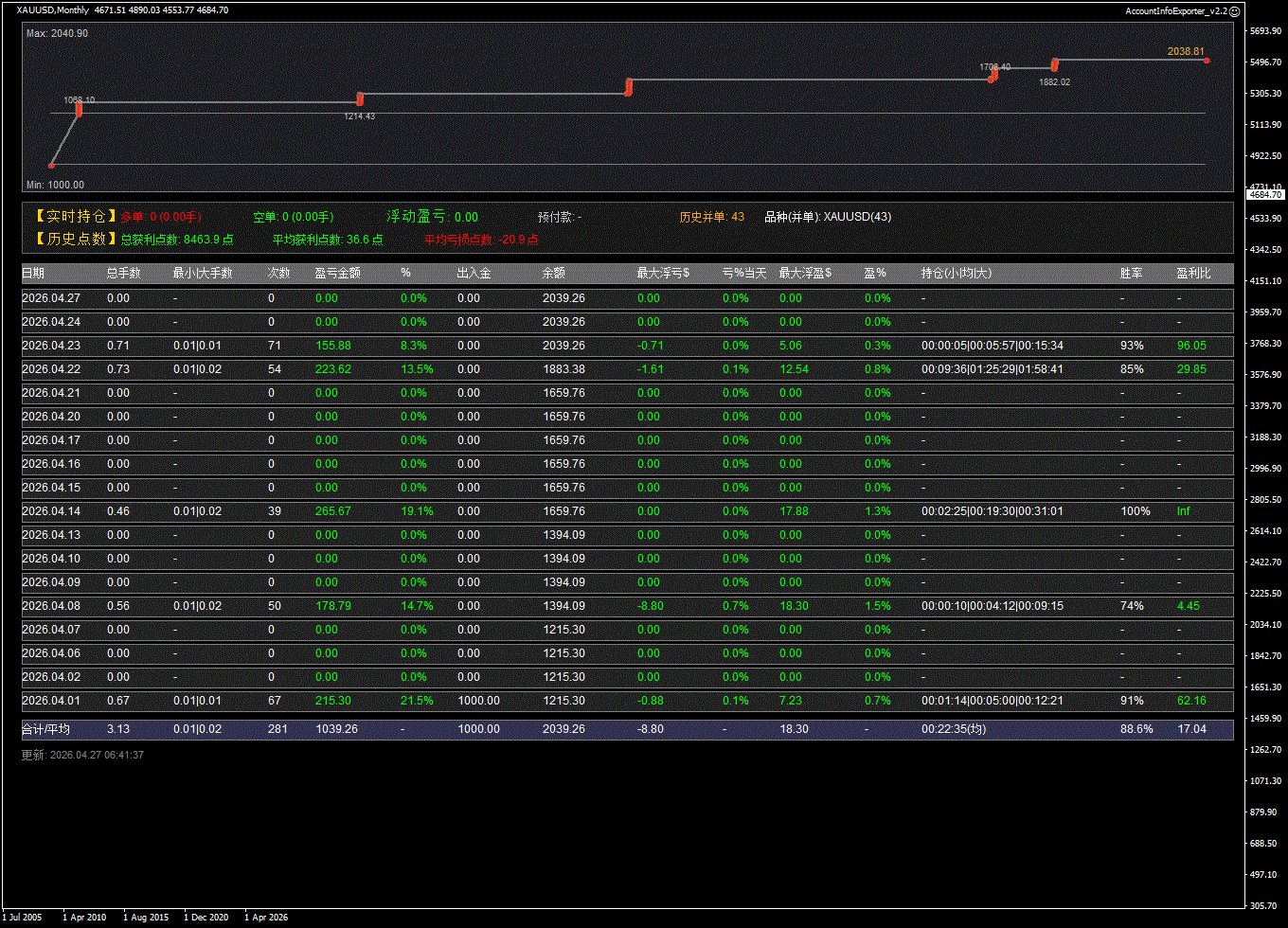This screenshot has width=1288, height=928.
Task: Click the red marker labeled 1882.02
Action: pos(1054,65)
